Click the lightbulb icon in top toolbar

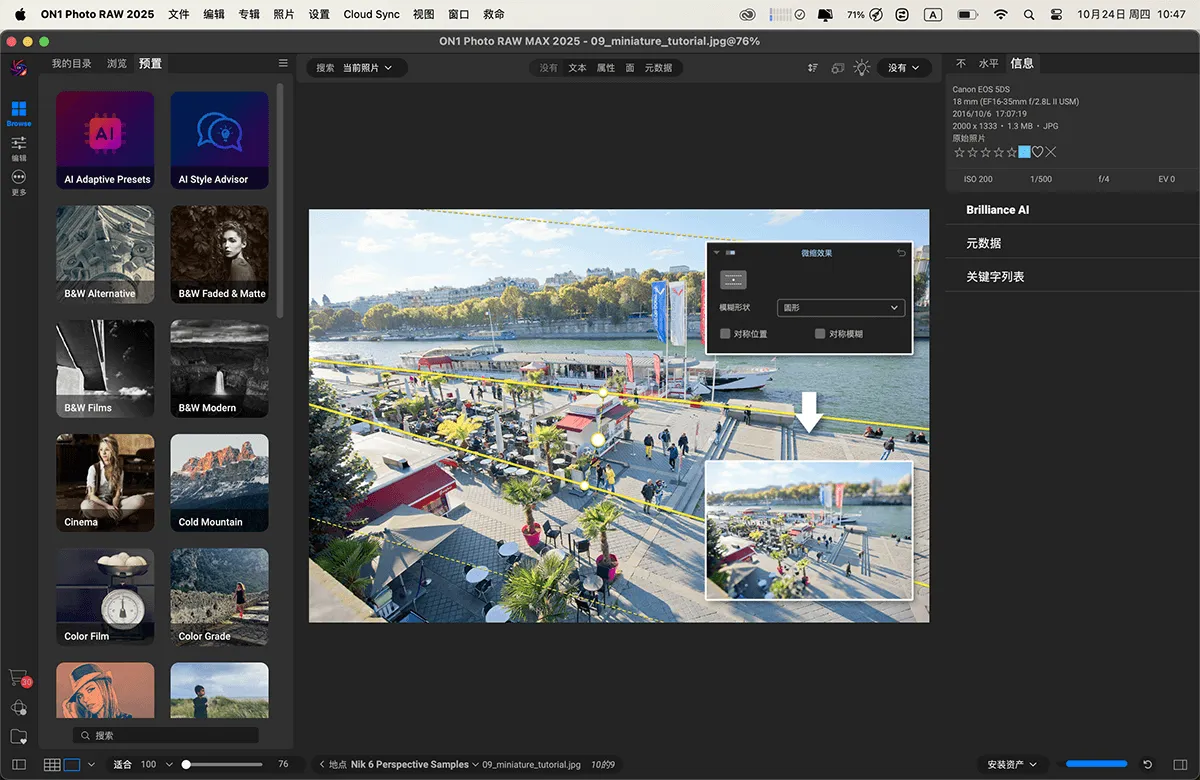861,68
